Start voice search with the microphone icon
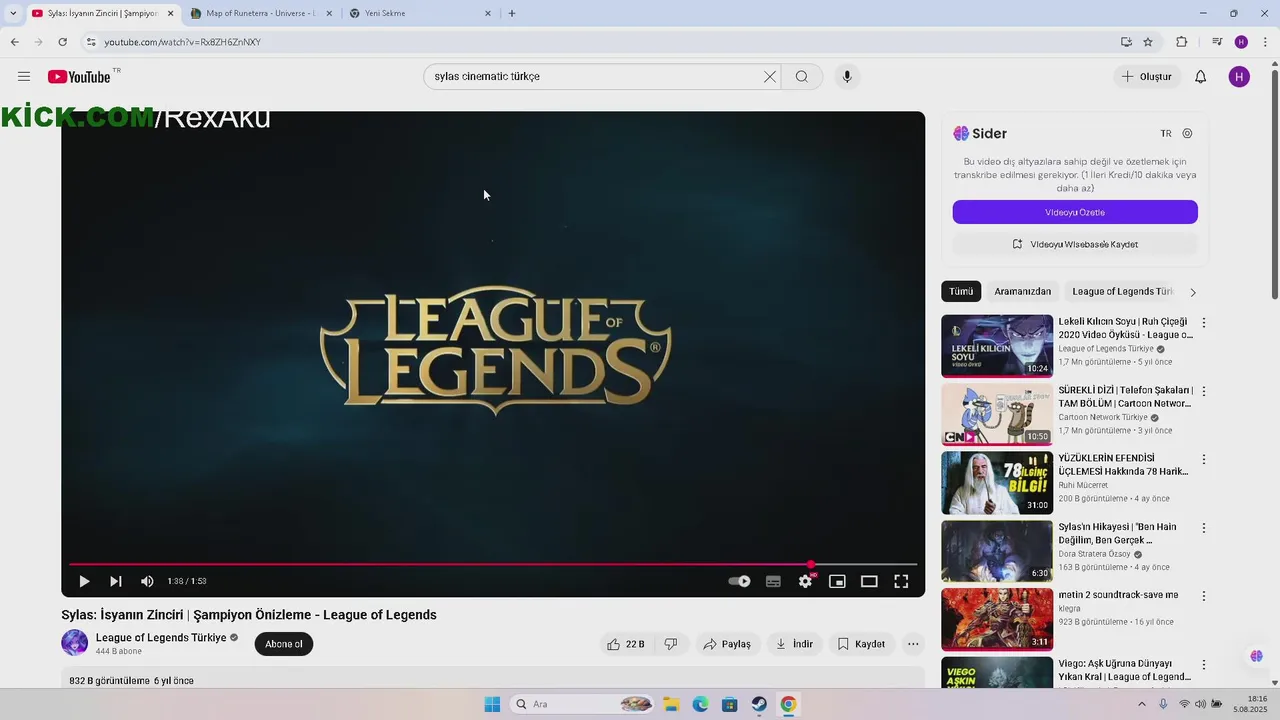Screen dimensions: 1280x720 coord(847,77)
